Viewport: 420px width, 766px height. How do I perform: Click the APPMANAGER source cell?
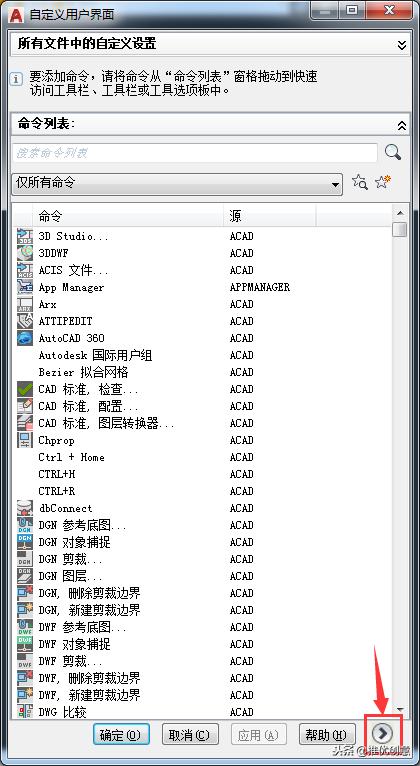pyautogui.click(x=260, y=287)
